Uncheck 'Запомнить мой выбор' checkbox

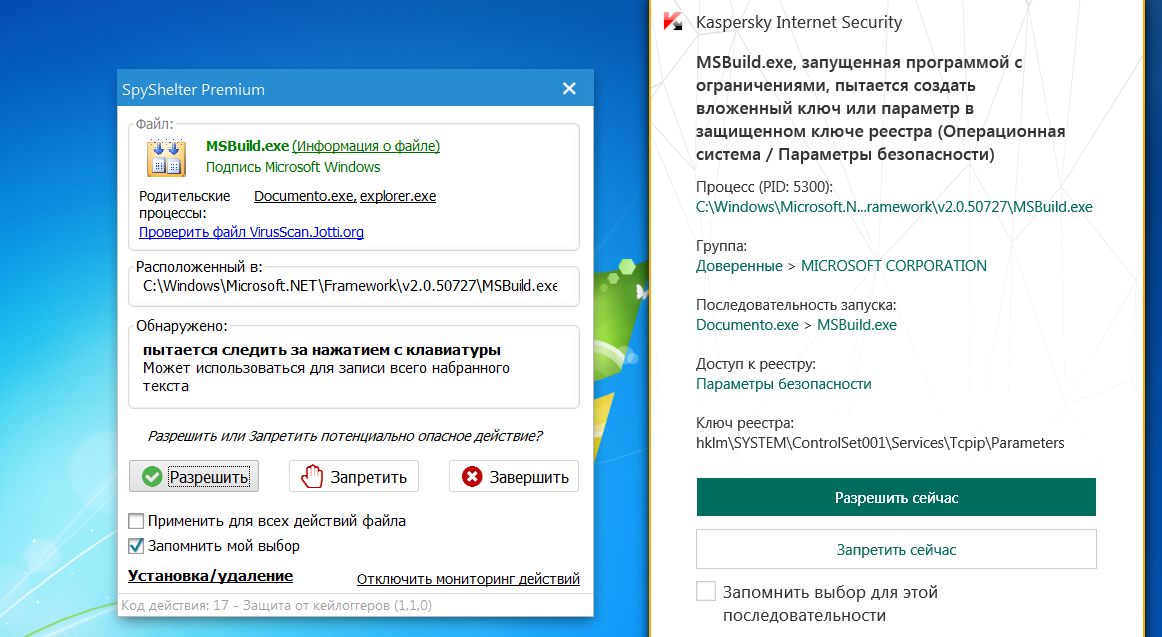point(136,546)
